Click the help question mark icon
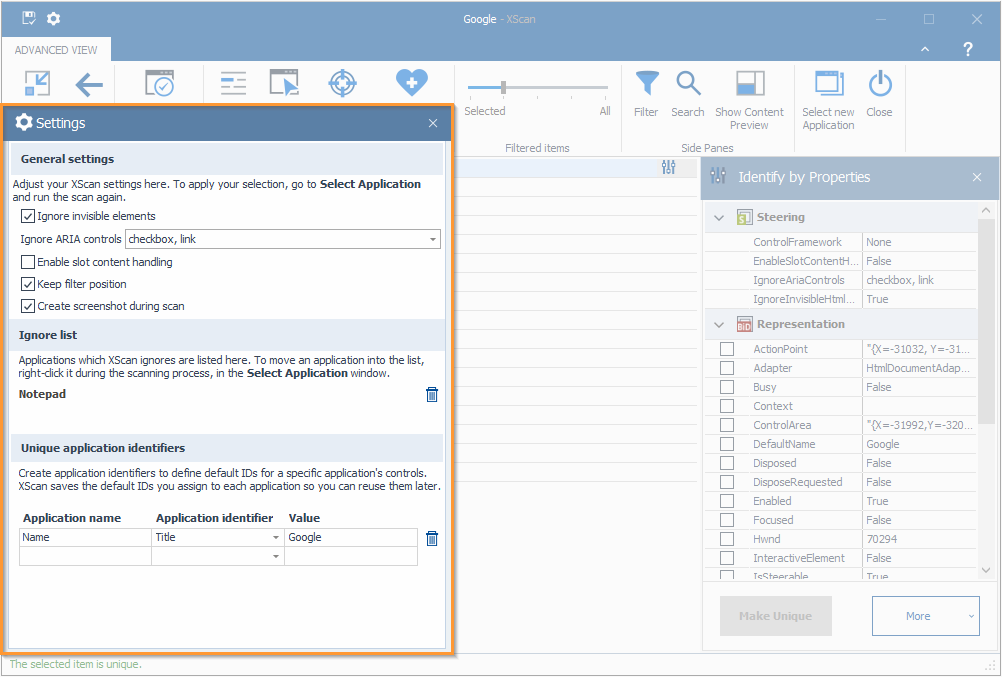Image resolution: width=1002 pixels, height=677 pixels. 967,49
